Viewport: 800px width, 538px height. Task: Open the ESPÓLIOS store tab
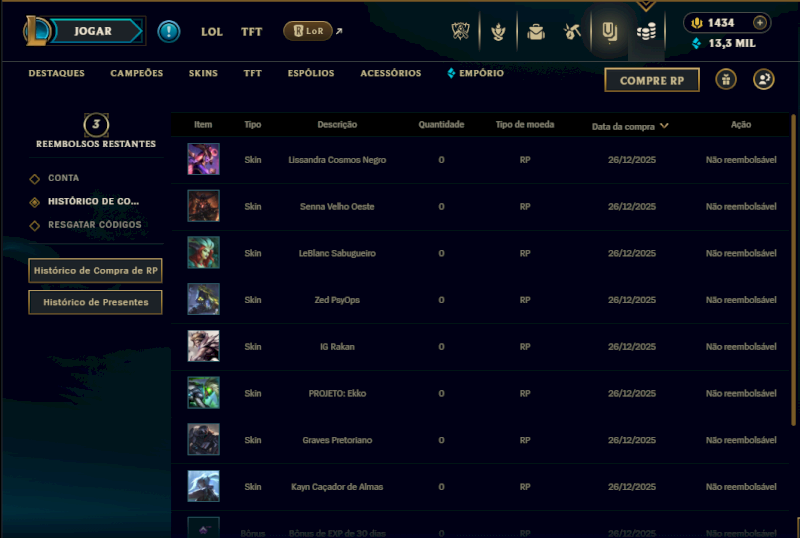click(x=311, y=74)
